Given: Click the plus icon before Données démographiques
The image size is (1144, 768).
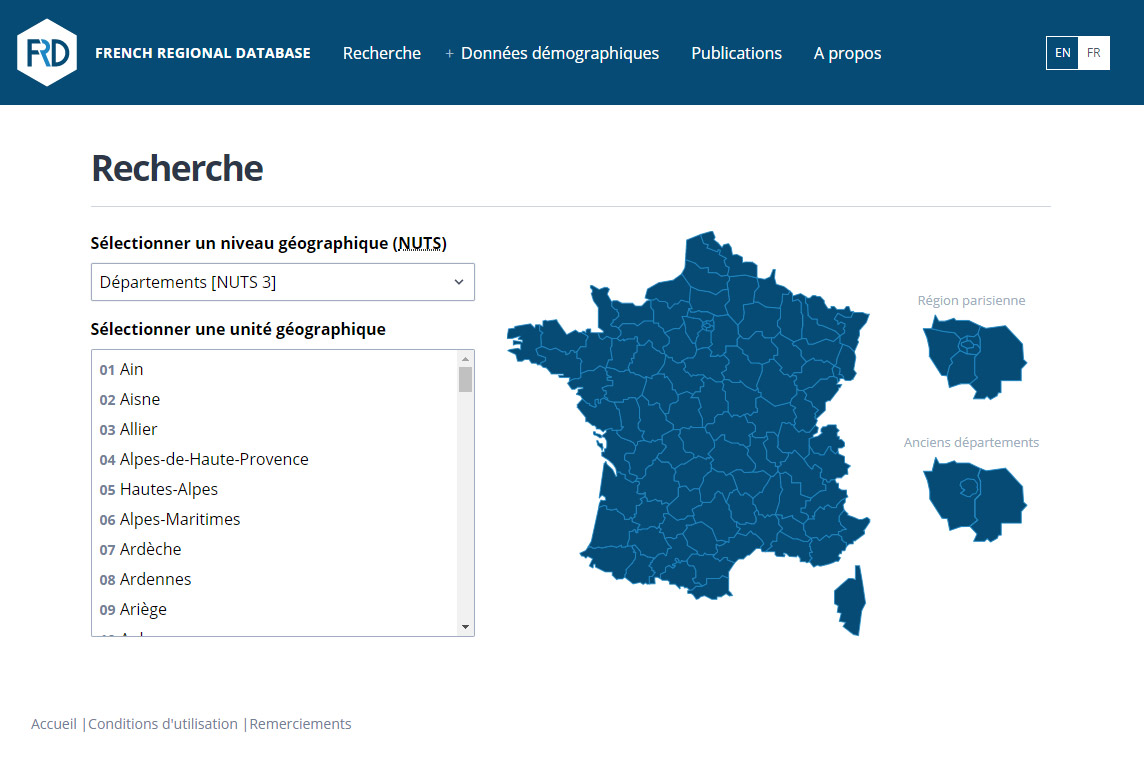Looking at the screenshot, I should pos(450,54).
